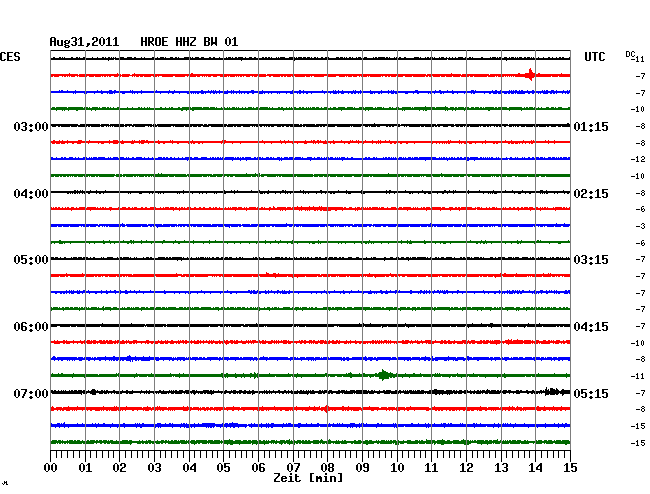Image resolution: width=650 pixels, height=494 pixels.
Task: Select minute tick label 14
Action: (x=536, y=468)
